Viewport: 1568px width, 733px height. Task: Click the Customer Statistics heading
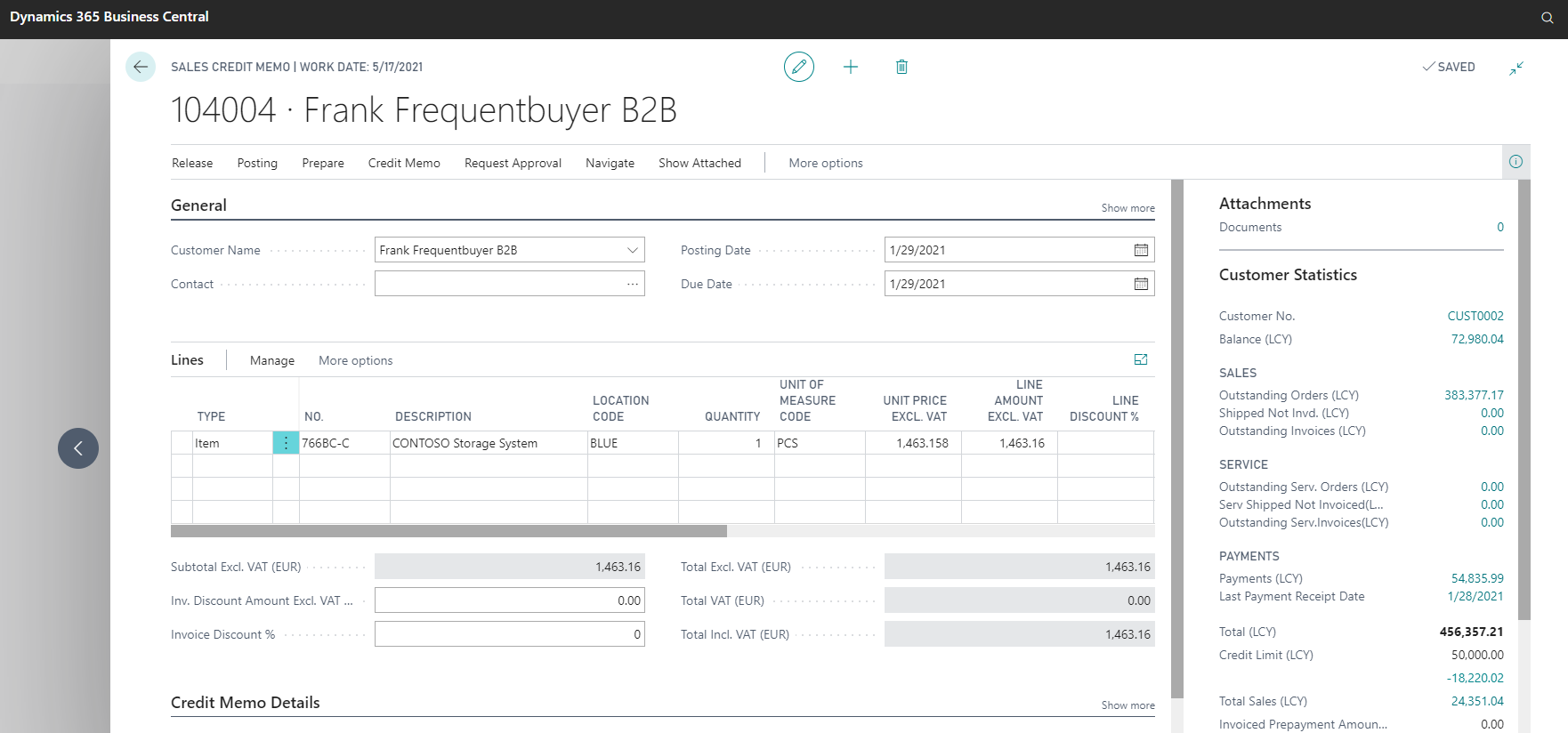point(1288,275)
